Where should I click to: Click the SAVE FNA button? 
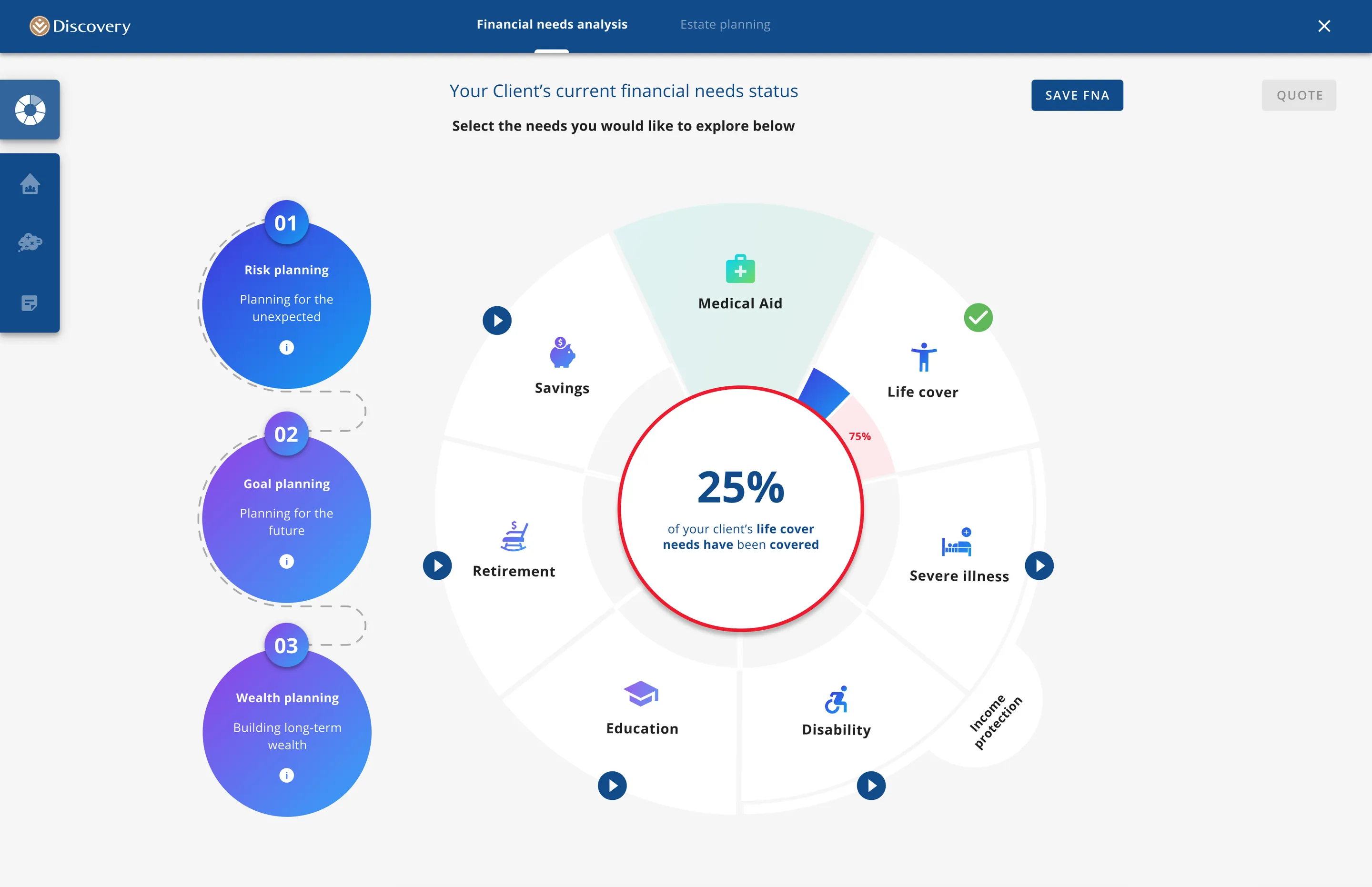[x=1077, y=95]
